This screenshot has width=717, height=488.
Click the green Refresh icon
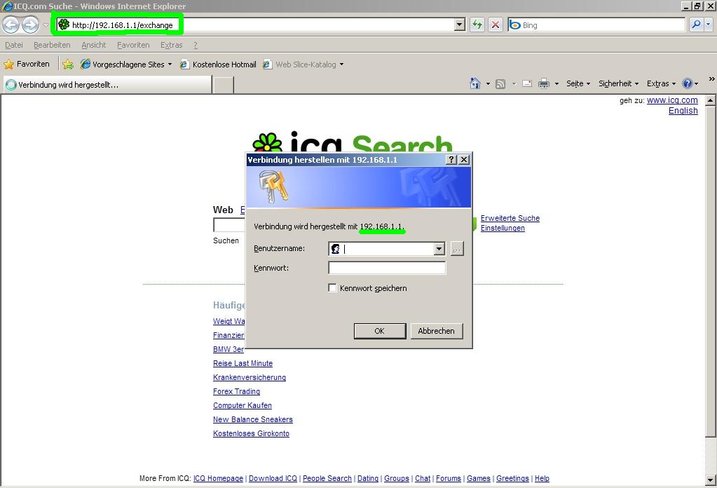477,25
